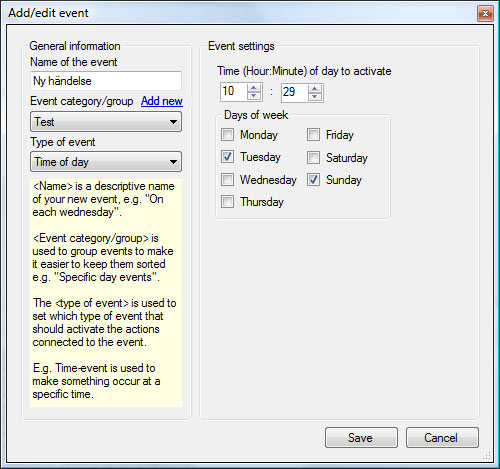Image resolution: width=500 pixels, height=469 pixels.
Task: Click the minute input showing 29
Action: (x=295, y=92)
